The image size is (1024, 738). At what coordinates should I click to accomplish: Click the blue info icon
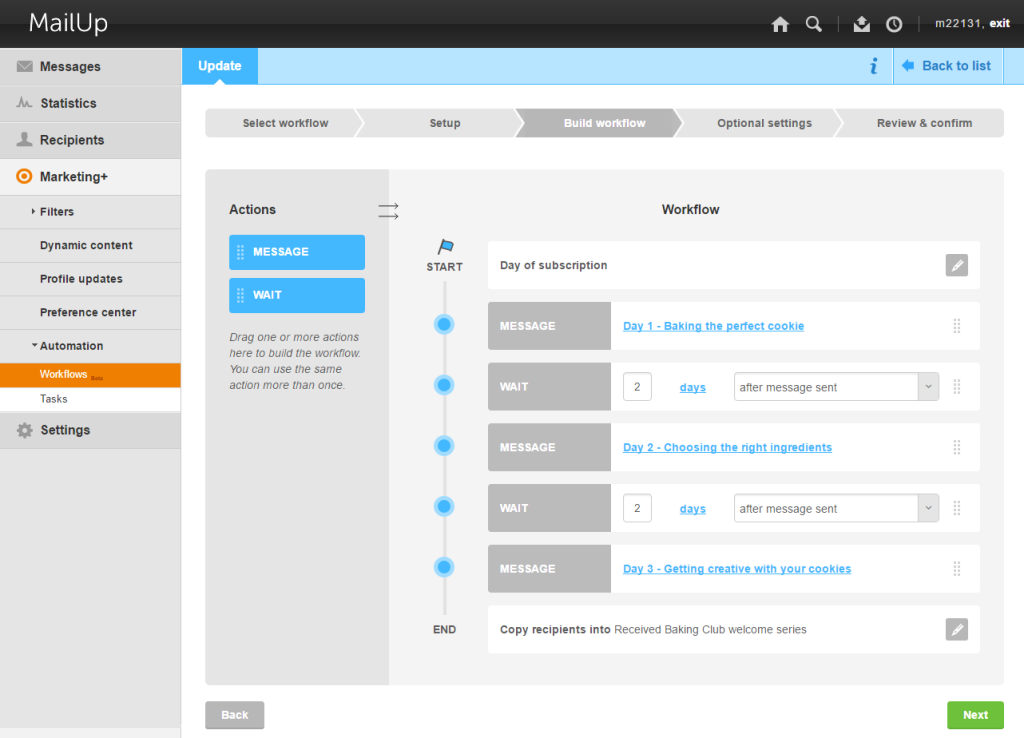pyautogui.click(x=873, y=66)
